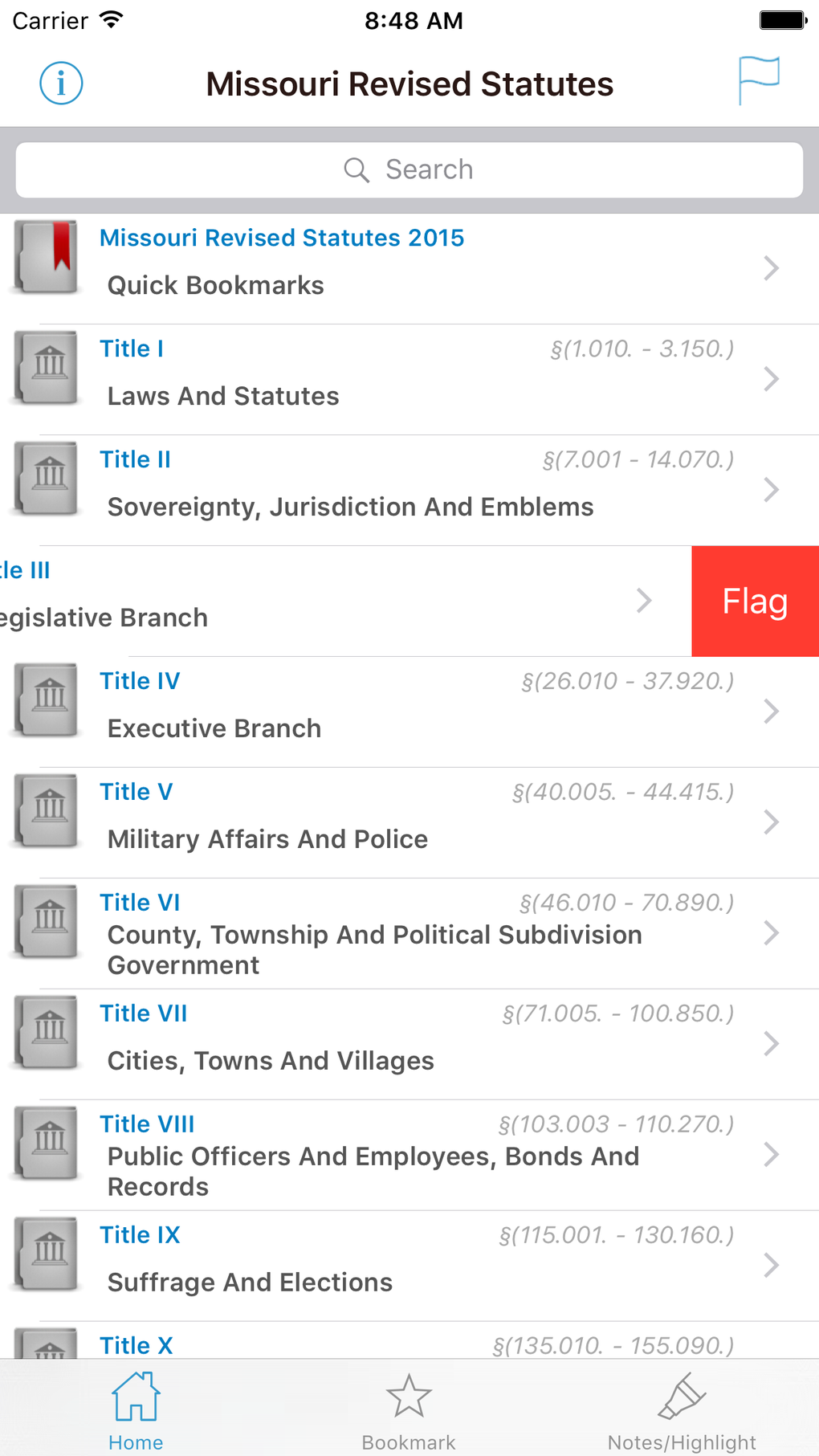Image resolution: width=819 pixels, height=1456 pixels.
Task: Open Title III Legislative Branch chevron
Action: click(643, 600)
